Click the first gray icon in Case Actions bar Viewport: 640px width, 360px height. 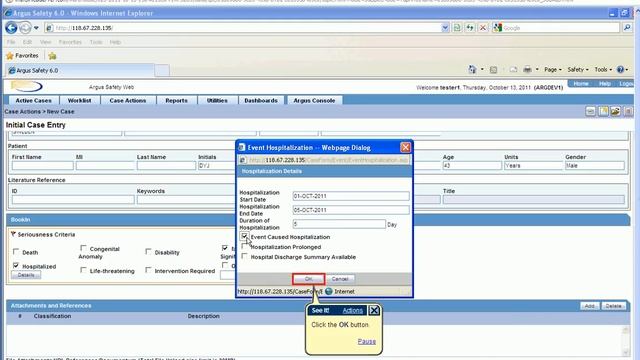[x=590, y=111]
